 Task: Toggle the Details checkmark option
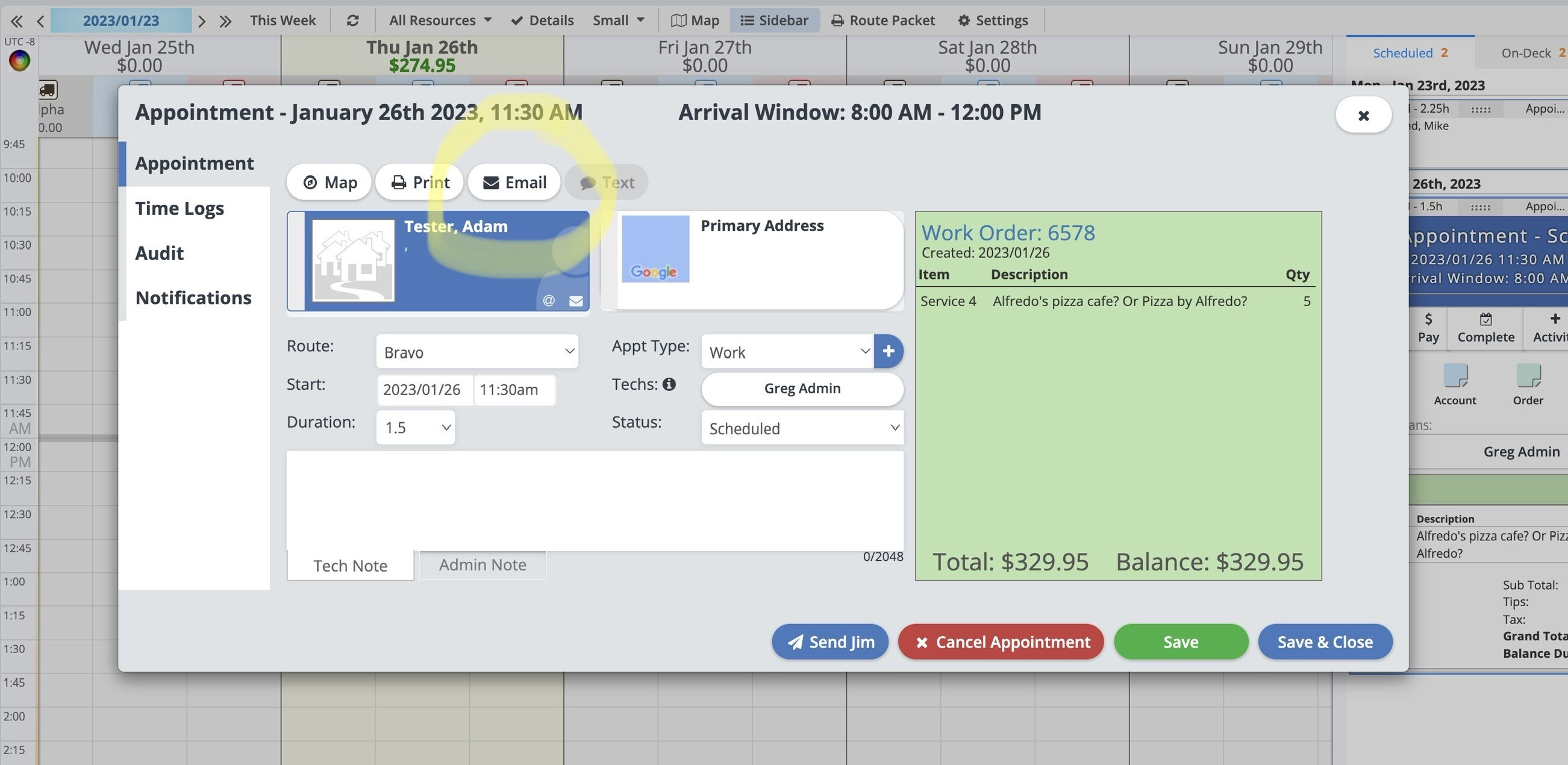point(542,20)
